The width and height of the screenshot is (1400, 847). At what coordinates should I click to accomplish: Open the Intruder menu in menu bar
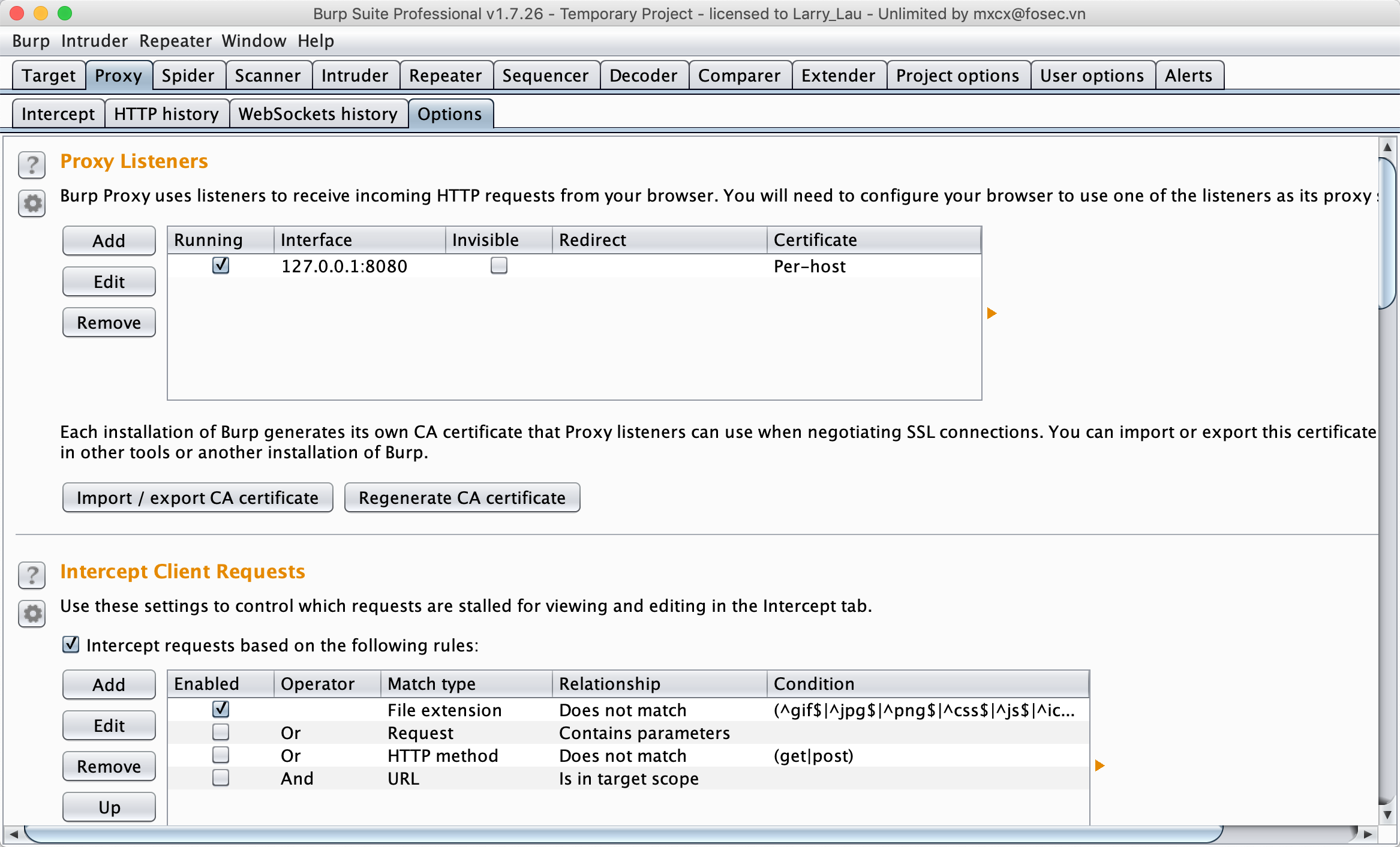point(94,41)
